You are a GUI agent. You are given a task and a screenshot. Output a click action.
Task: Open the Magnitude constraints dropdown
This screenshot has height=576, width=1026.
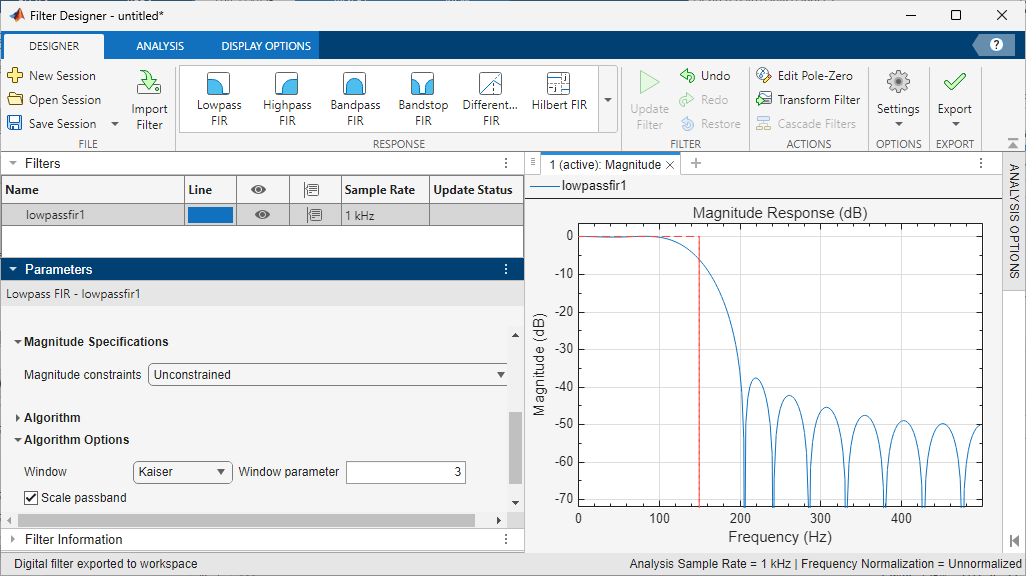click(x=328, y=374)
